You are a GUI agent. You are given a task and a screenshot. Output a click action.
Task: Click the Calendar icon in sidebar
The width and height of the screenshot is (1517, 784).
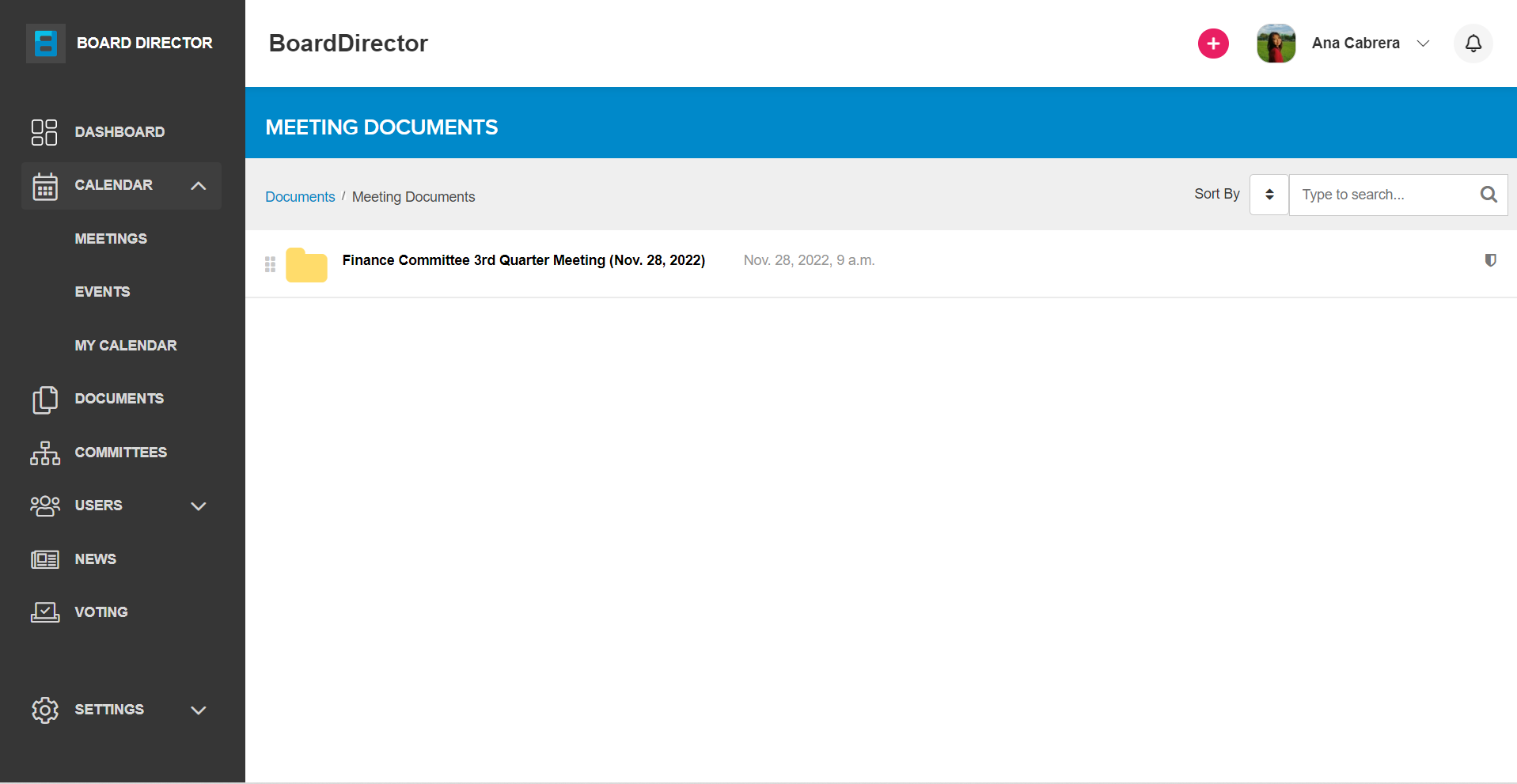[45, 186]
